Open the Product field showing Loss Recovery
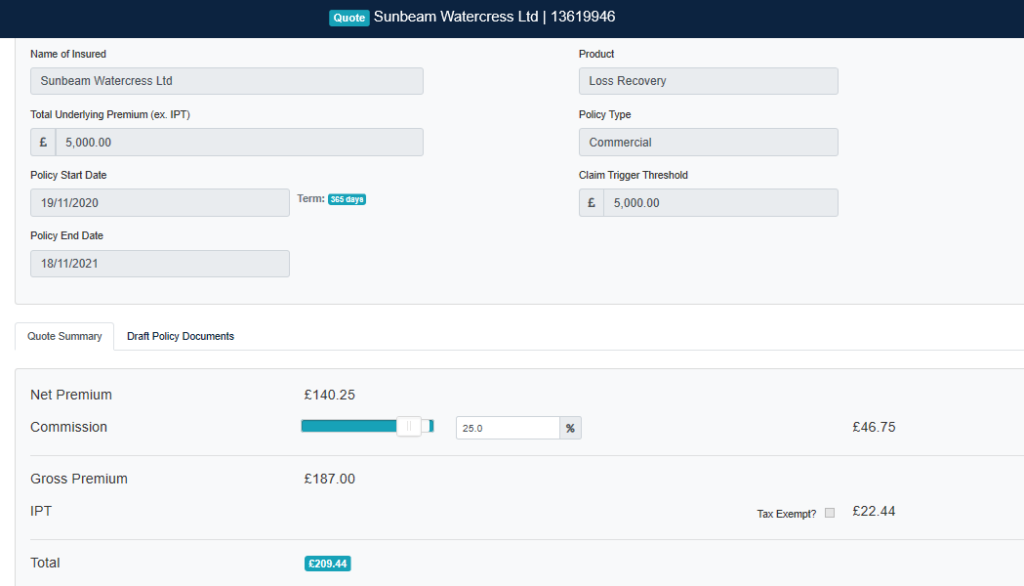The image size is (1024, 586). [708, 81]
